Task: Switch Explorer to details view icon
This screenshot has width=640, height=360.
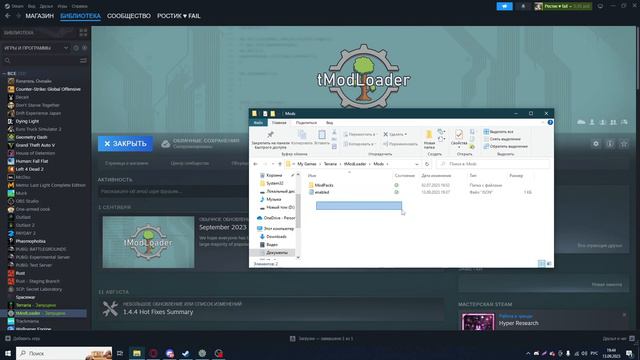Action: (x=541, y=264)
